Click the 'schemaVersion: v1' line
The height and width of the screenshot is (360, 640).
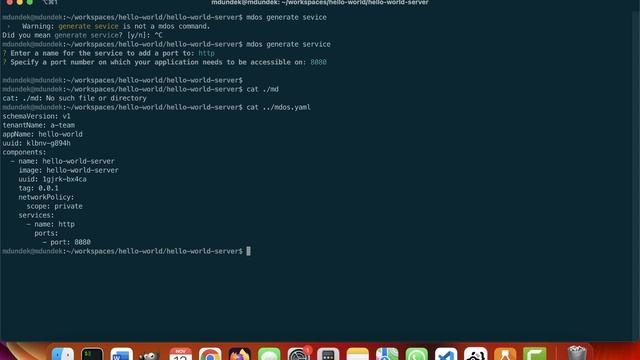click(36, 116)
